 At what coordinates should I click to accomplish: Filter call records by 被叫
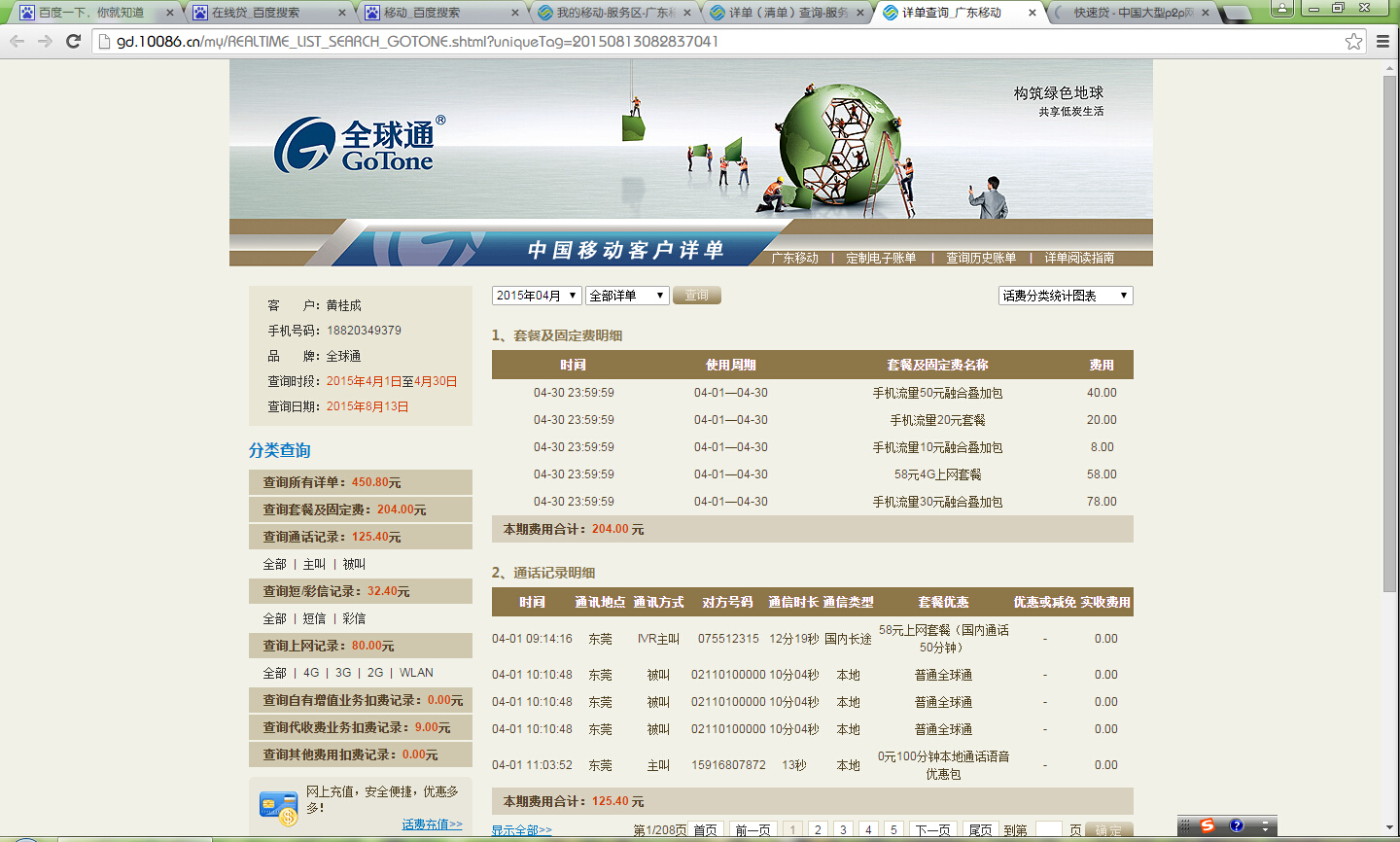click(x=354, y=564)
